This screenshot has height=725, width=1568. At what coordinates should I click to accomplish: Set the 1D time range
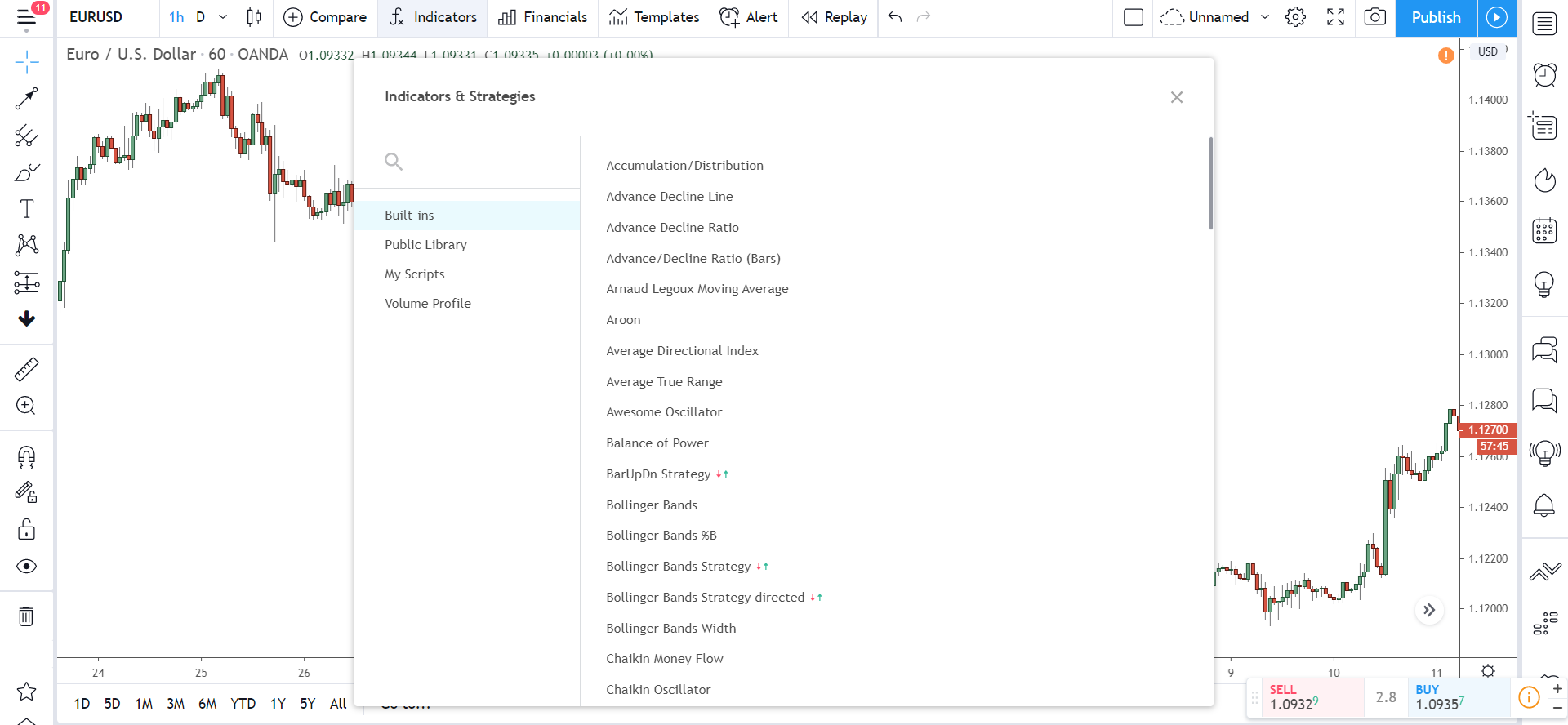point(82,704)
